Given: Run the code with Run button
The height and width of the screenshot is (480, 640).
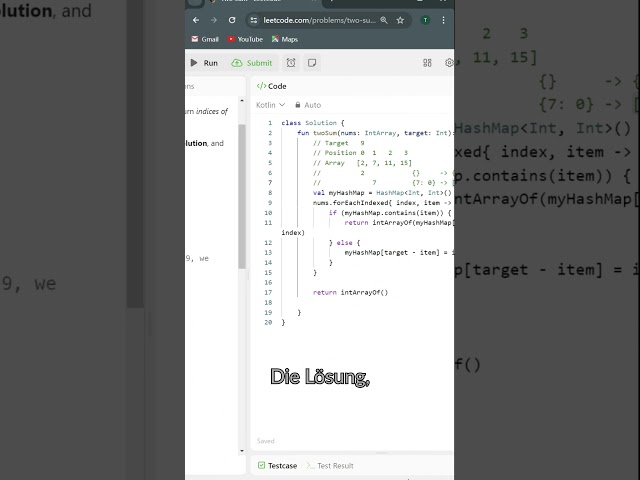Looking at the screenshot, I should [204, 63].
